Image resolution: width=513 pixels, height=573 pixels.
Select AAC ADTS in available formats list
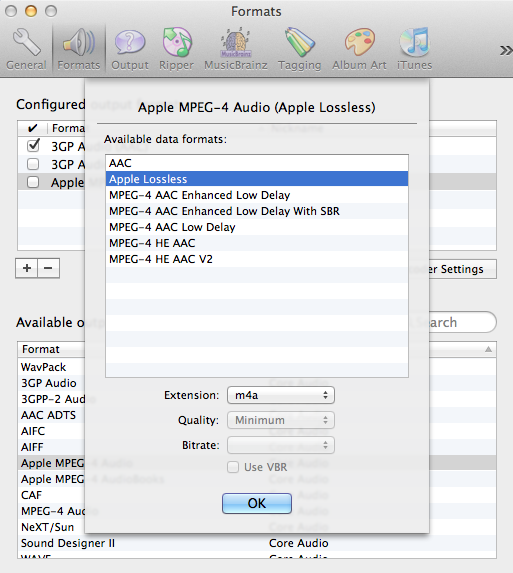[51, 415]
